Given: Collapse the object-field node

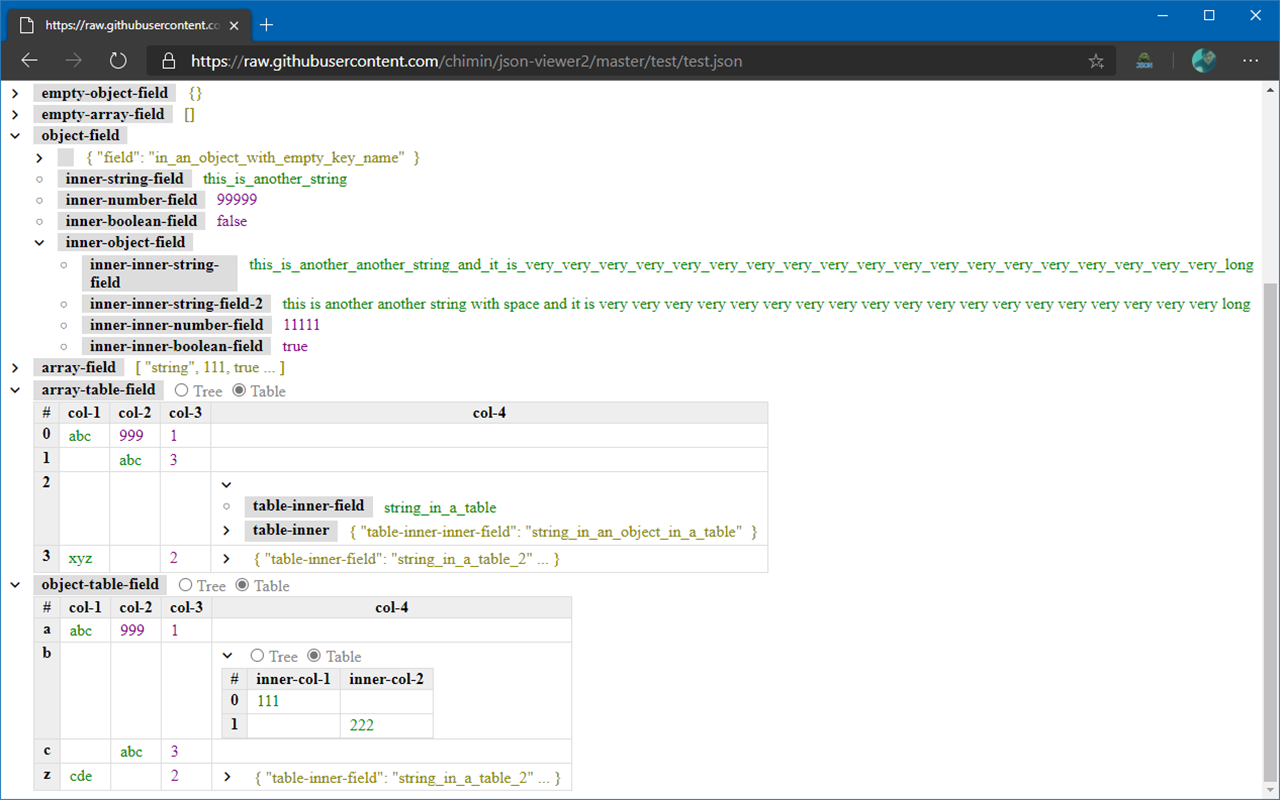Looking at the screenshot, I should pyautogui.click(x=14, y=135).
